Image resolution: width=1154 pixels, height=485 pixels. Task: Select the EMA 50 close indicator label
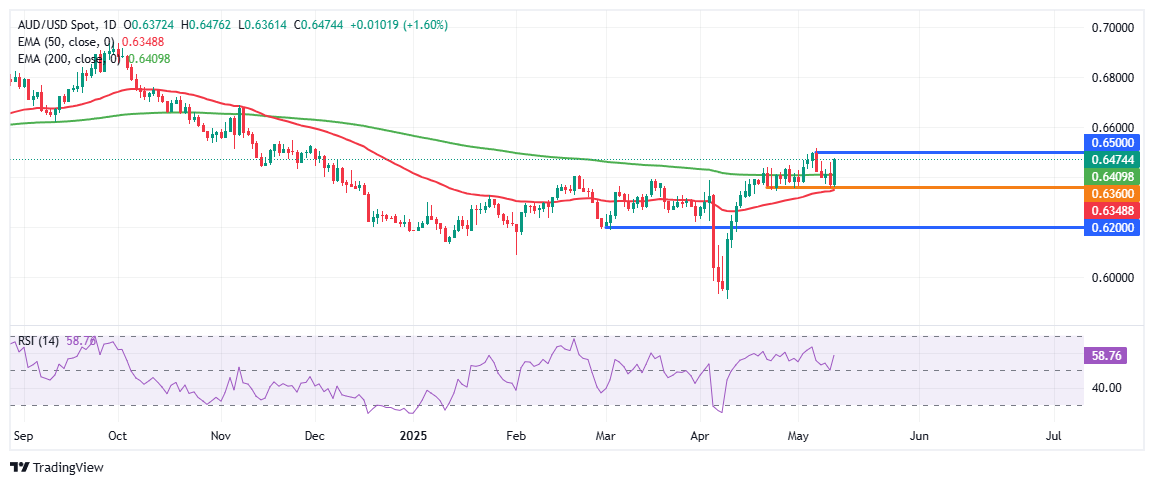pyautogui.click(x=66, y=42)
